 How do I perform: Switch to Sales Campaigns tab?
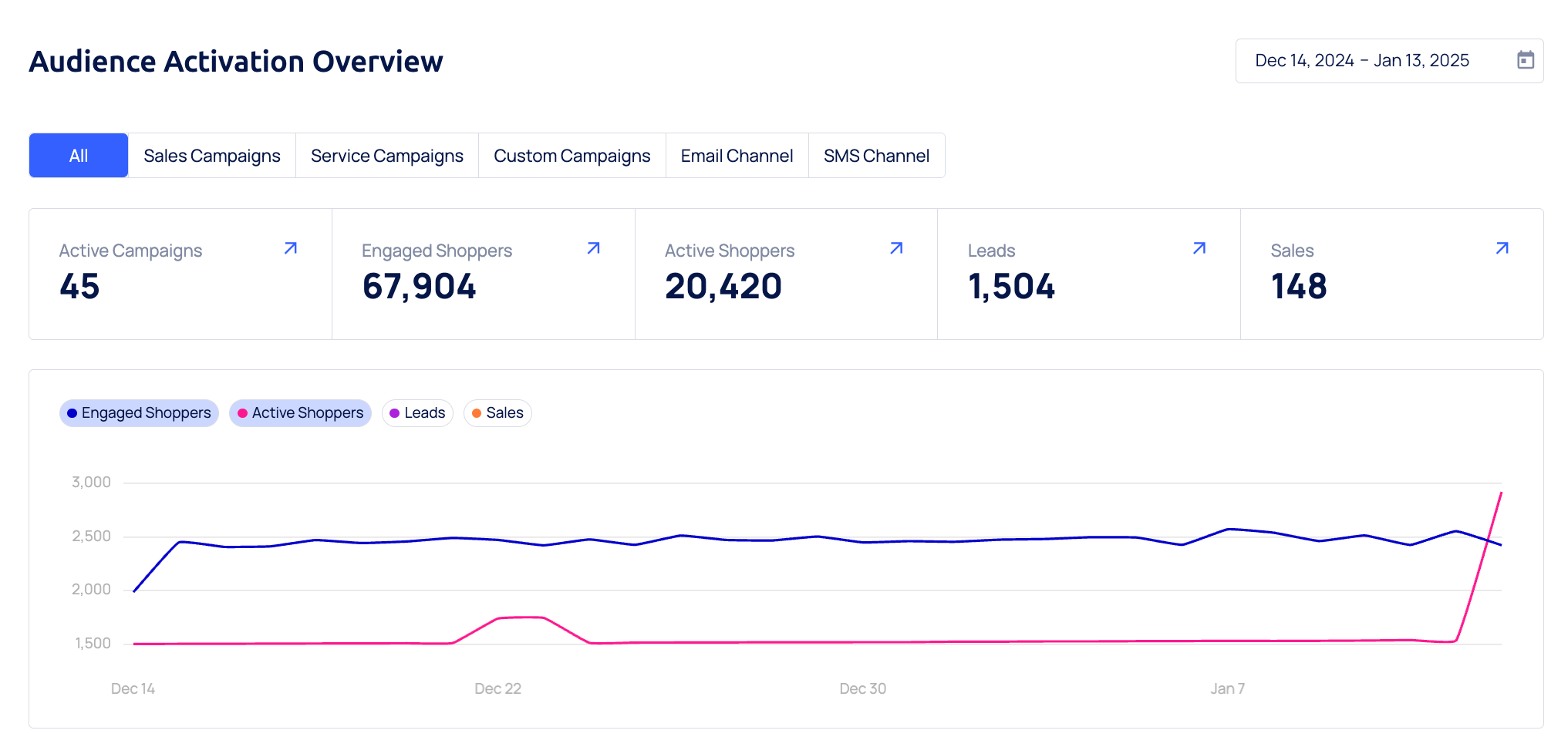[x=212, y=156]
